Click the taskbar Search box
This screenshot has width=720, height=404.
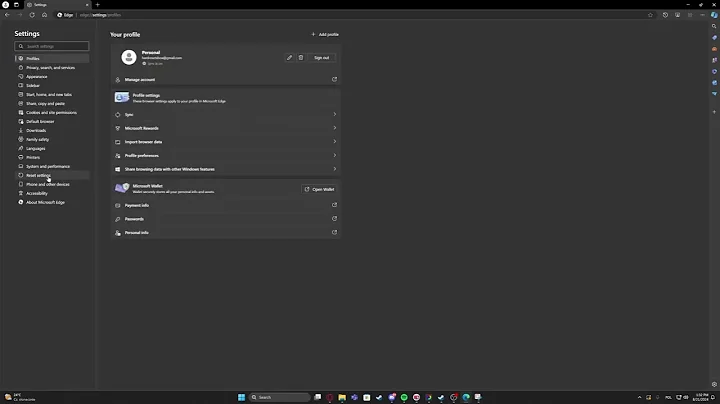click(x=280, y=397)
